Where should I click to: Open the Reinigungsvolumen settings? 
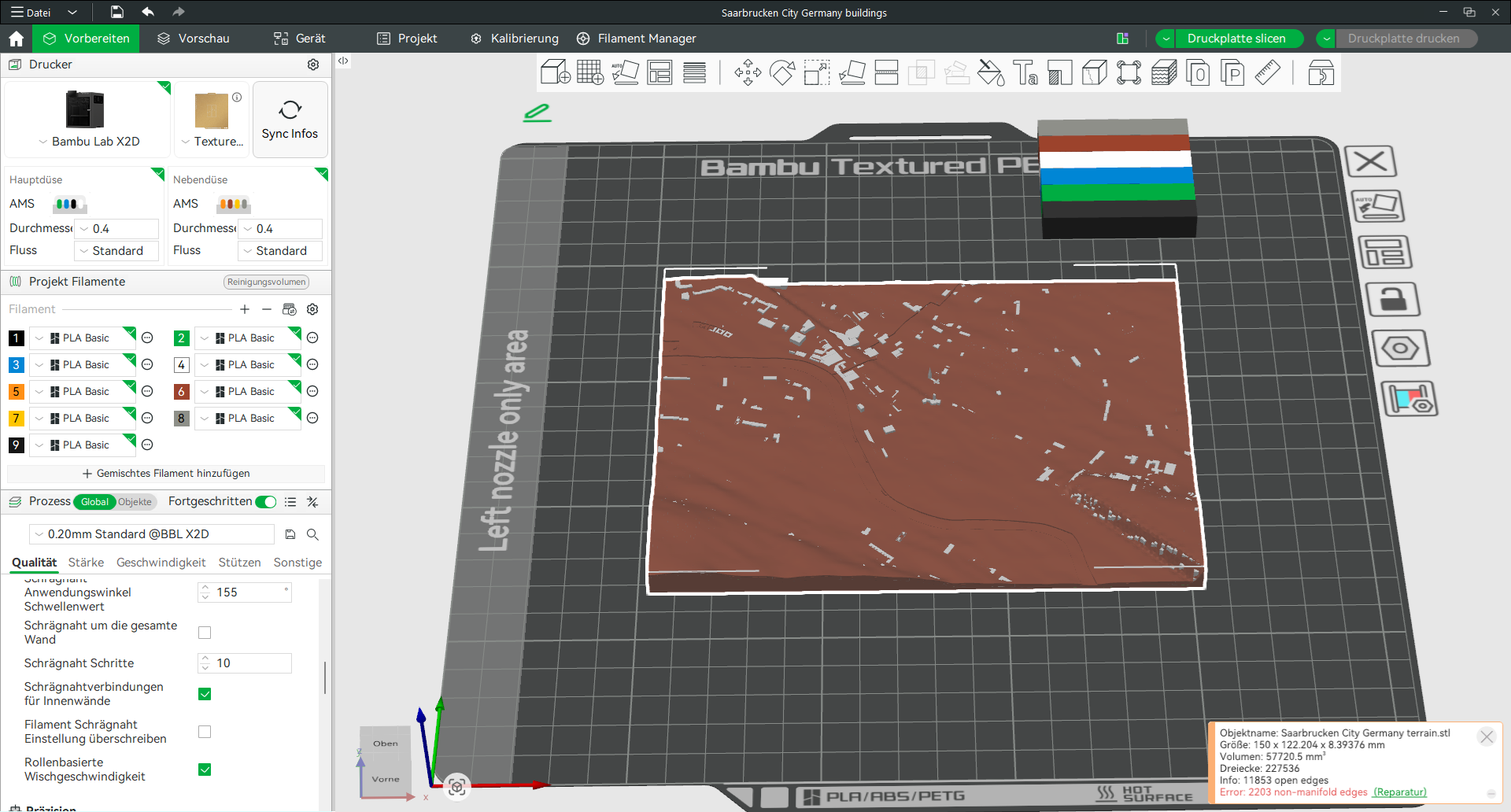tap(267, 282)
